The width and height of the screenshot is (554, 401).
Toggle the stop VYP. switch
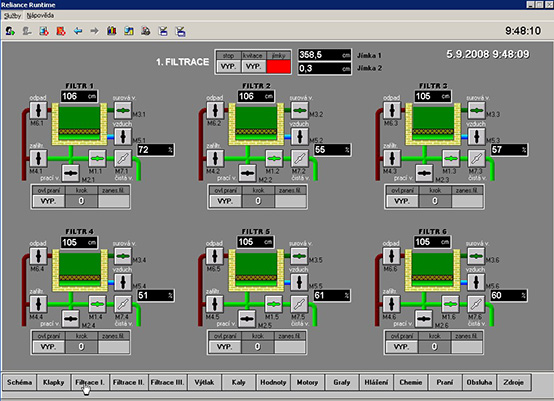click(228, 66)
